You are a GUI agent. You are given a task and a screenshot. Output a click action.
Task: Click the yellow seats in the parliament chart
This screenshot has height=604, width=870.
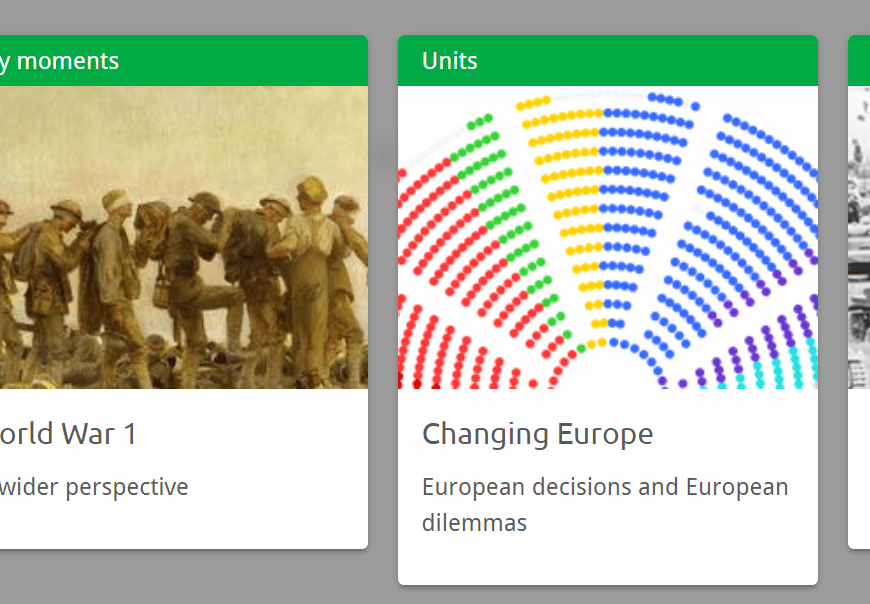tap(572, 180)
